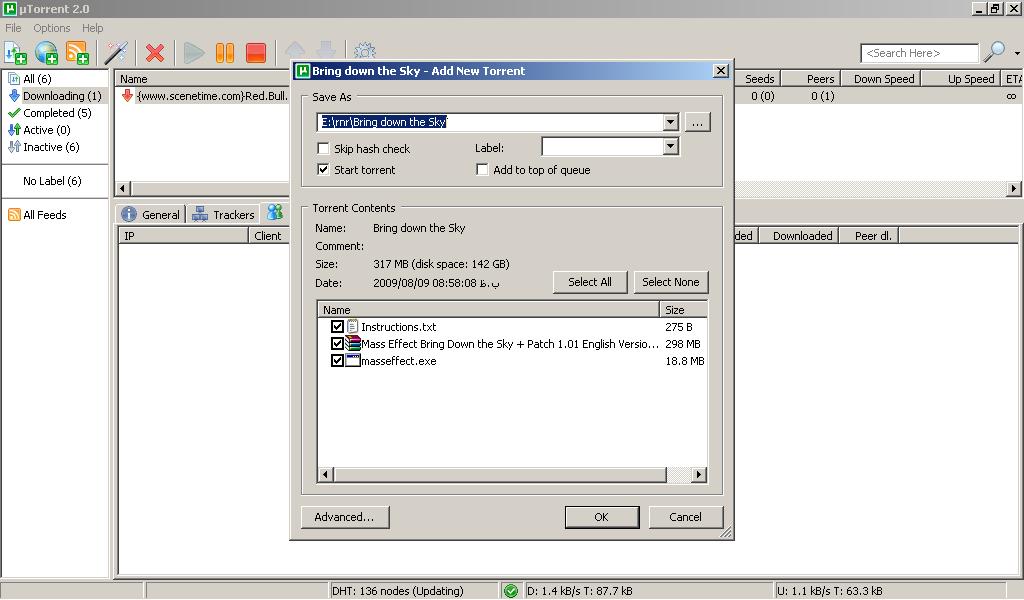
Task: Open All Feeds in sidebar
Action: coord(37,215)
